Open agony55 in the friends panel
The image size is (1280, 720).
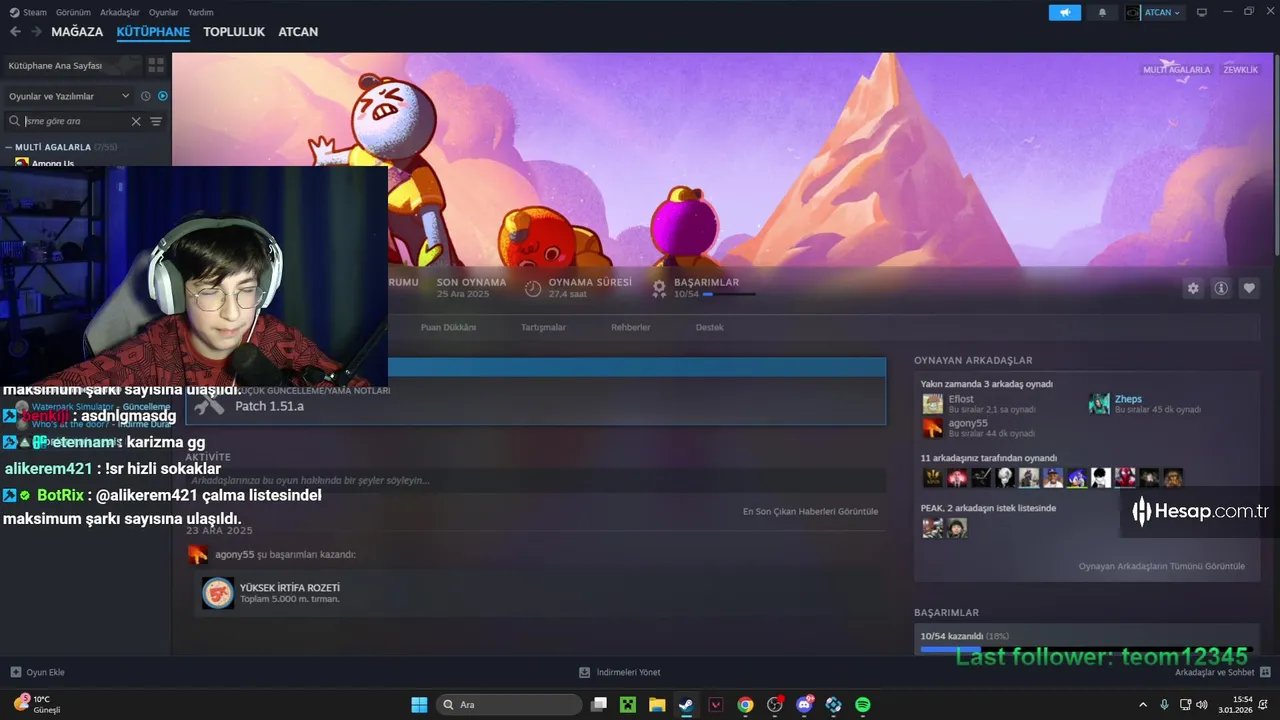[968, 423]
